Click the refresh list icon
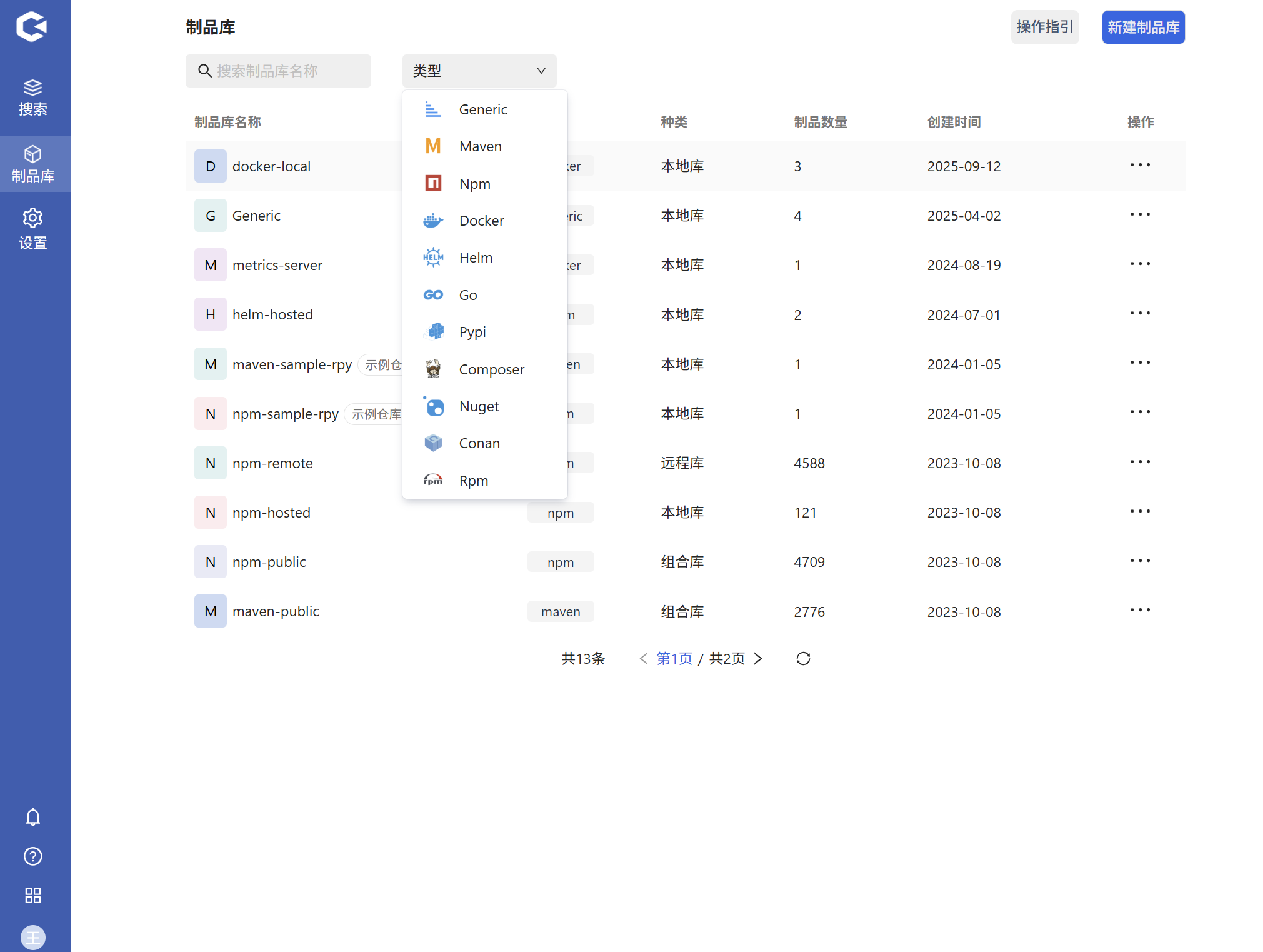Viewport: 1263px width, 952px height. (x=803, y=658)
